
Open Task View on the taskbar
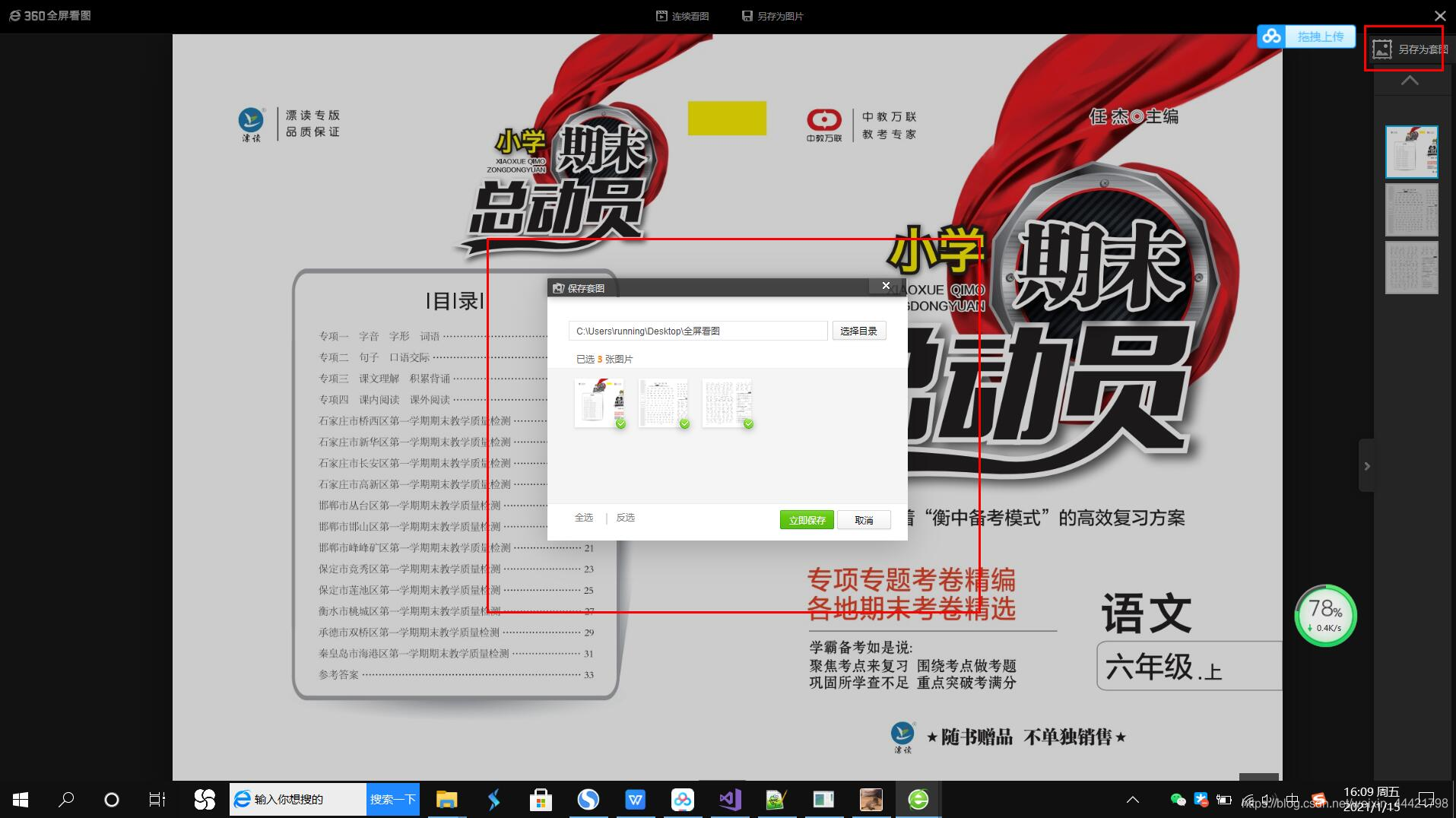click(x=157, y=800)
